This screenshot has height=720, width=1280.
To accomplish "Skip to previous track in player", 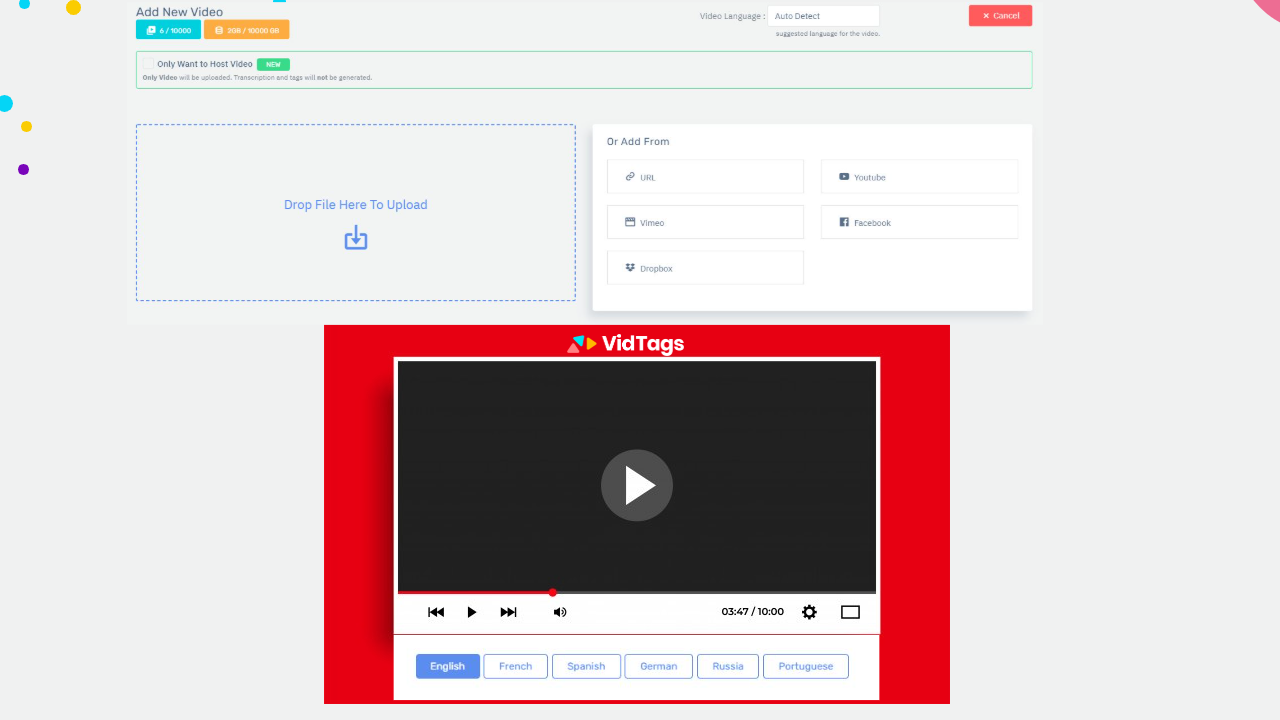I will point(436,612).
